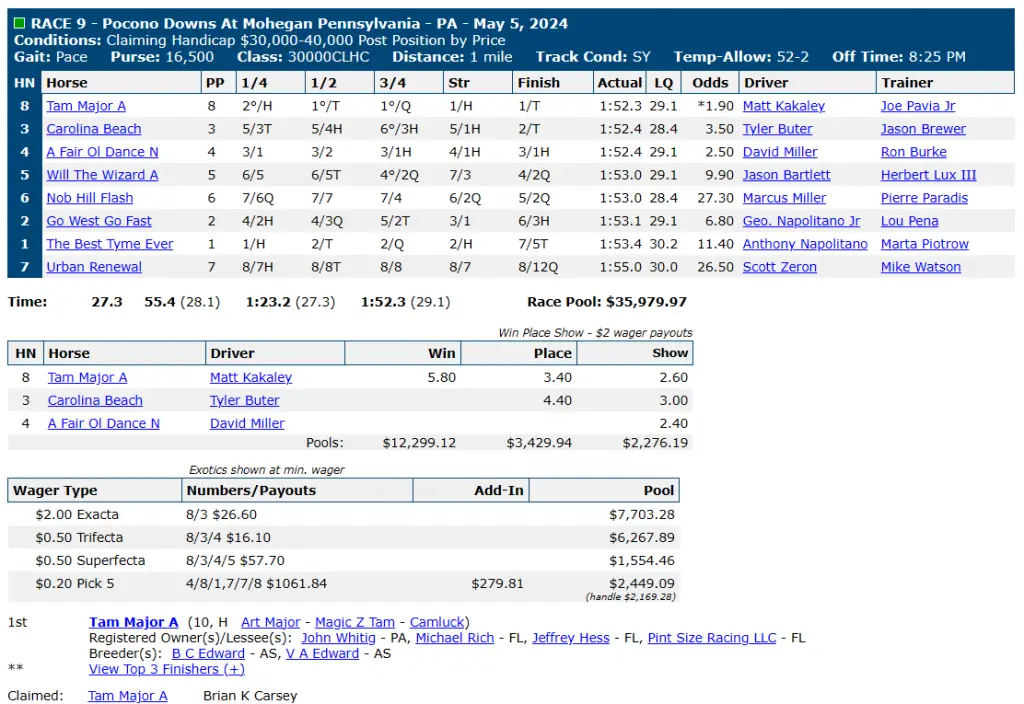Click Carolina Beach in the payouts table

click(95, 400)
